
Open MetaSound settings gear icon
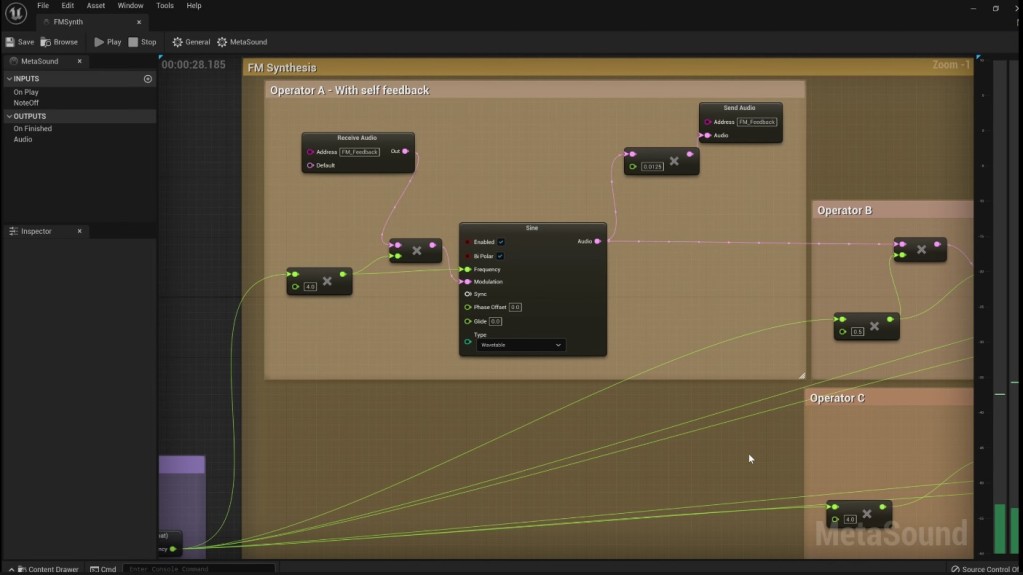[222, 42]
